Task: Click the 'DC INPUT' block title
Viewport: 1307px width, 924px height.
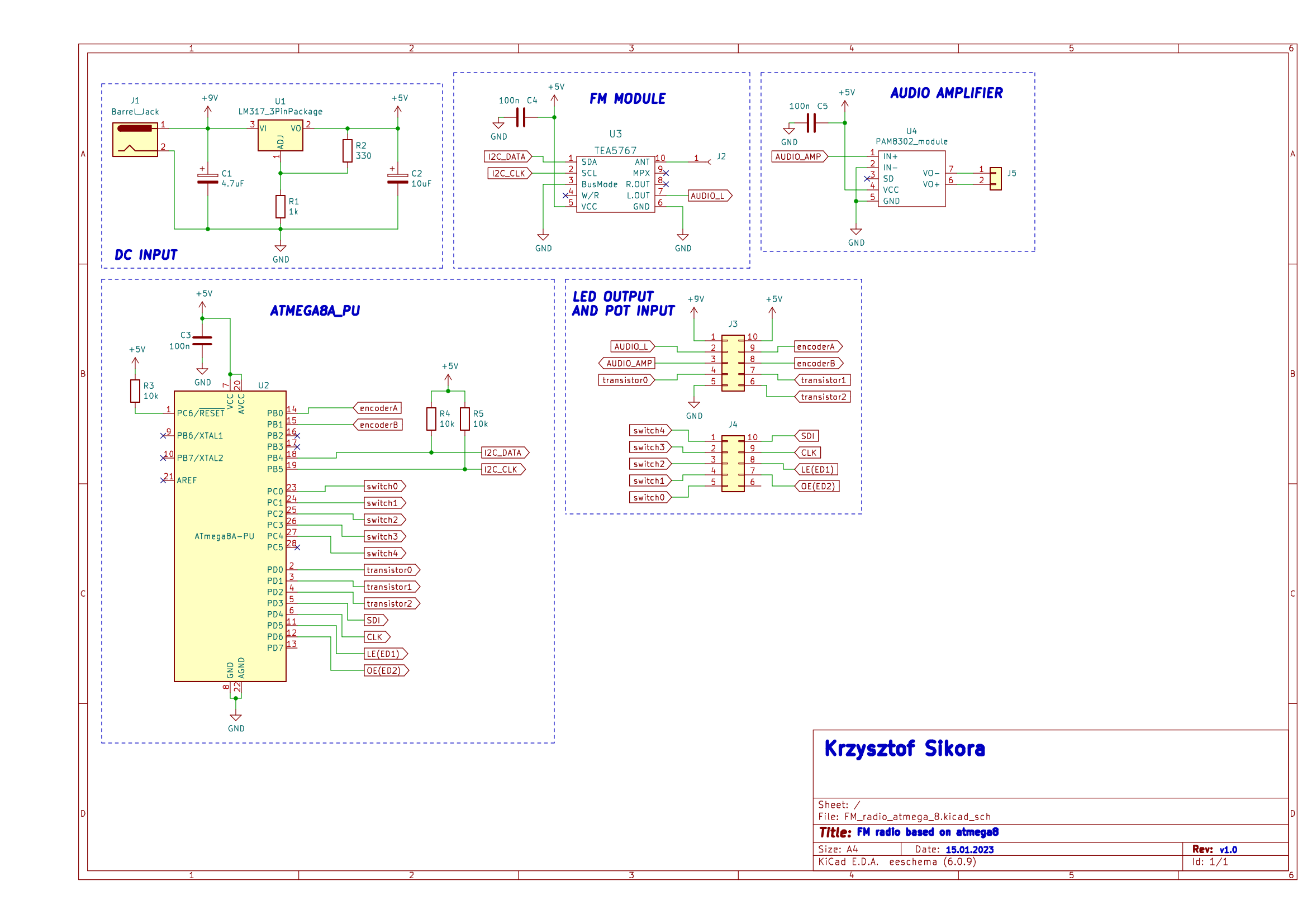Action: [146, 255]
